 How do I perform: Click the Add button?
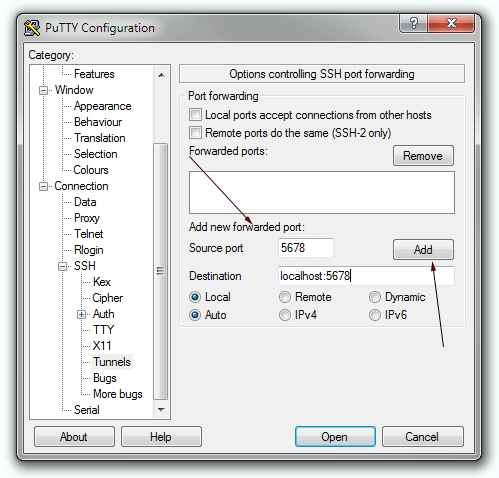coord(423,249)
